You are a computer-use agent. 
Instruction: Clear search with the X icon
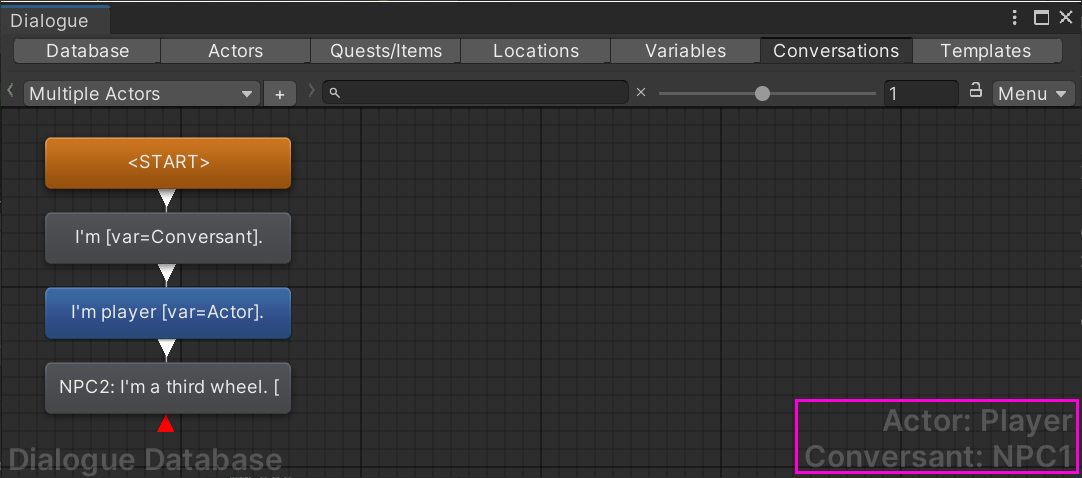640,92
